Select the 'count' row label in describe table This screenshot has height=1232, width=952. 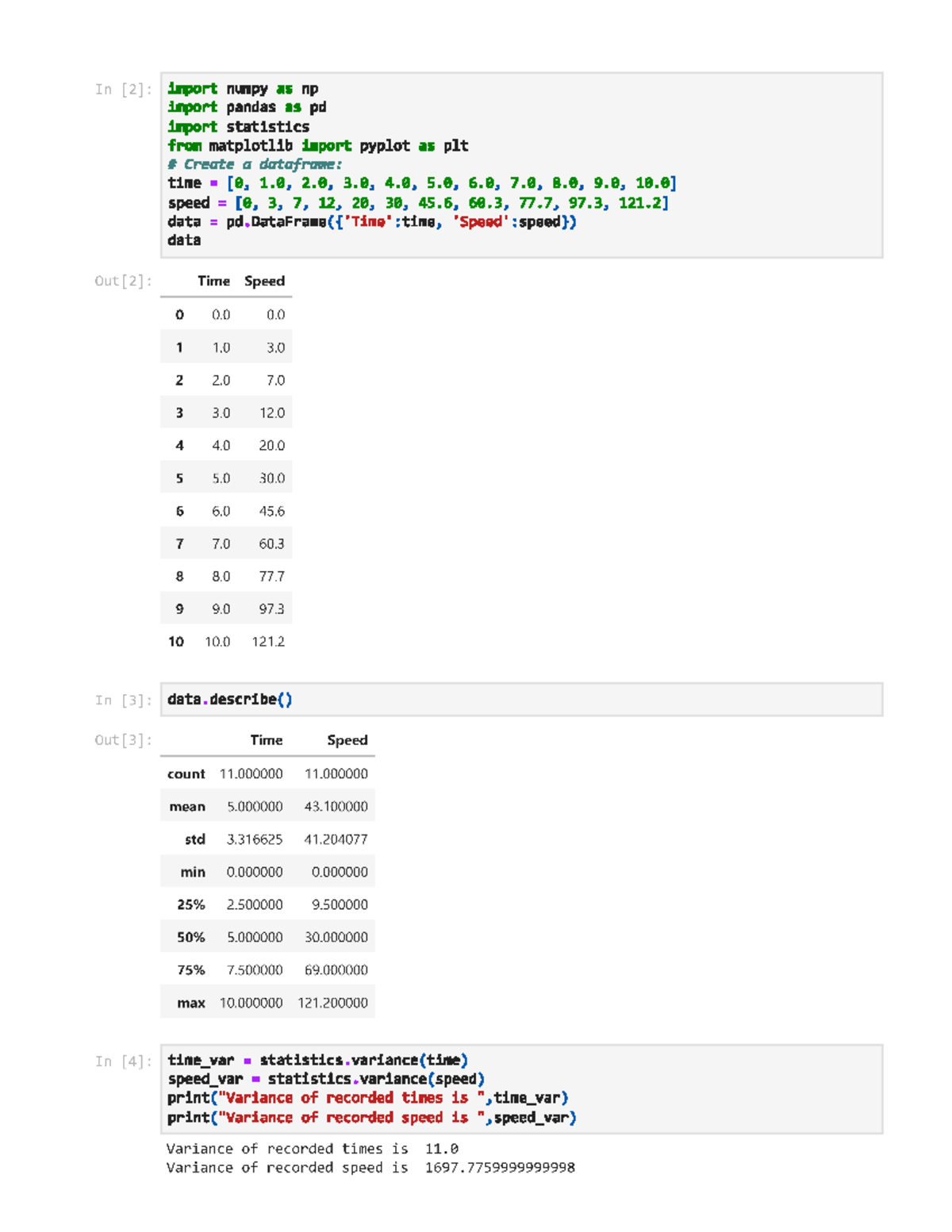click(x=186, y=774)
